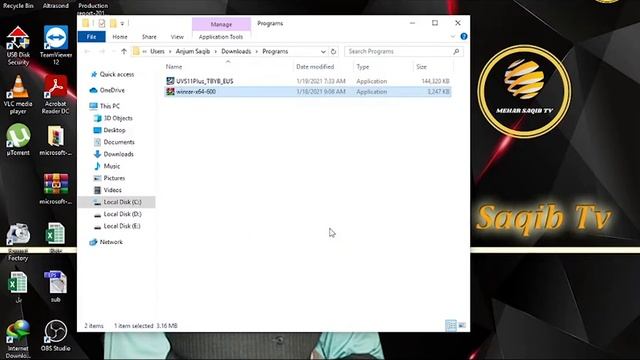The height and width of the screenshot is (360, 640).
Task: Open Videos in navigation pane
Action: tap(112, 190)
